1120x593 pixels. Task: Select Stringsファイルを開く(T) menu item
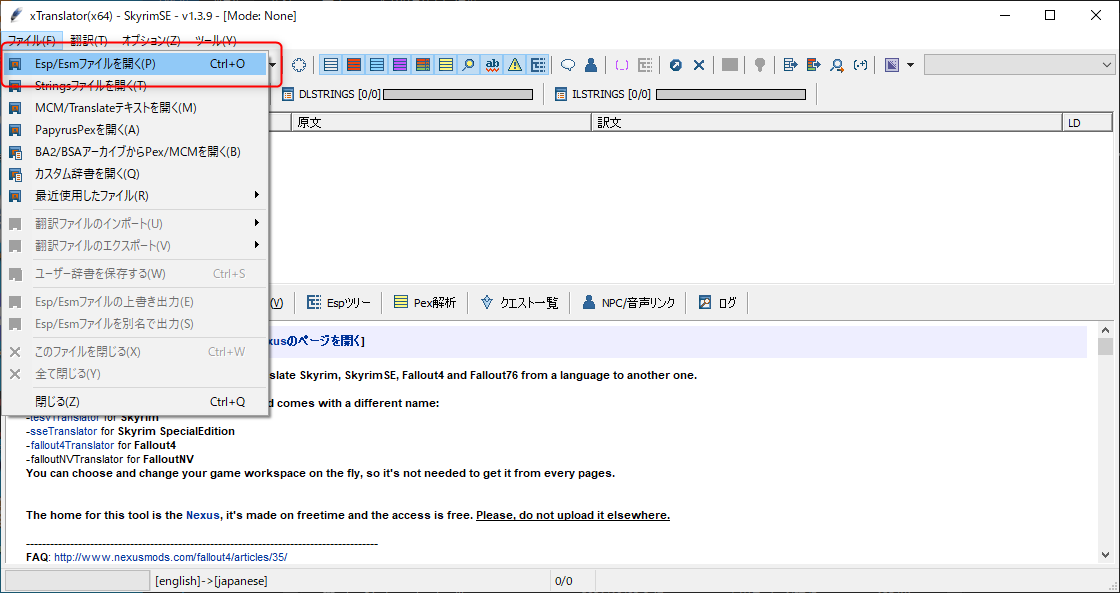(x=135, y=86)
